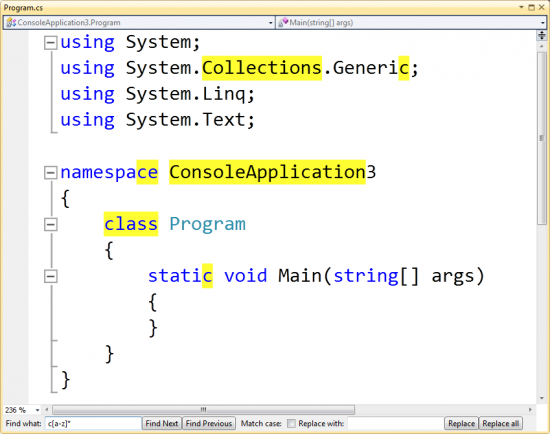Collapse the using directives region
550x434 pixels.
coord(51,43)
